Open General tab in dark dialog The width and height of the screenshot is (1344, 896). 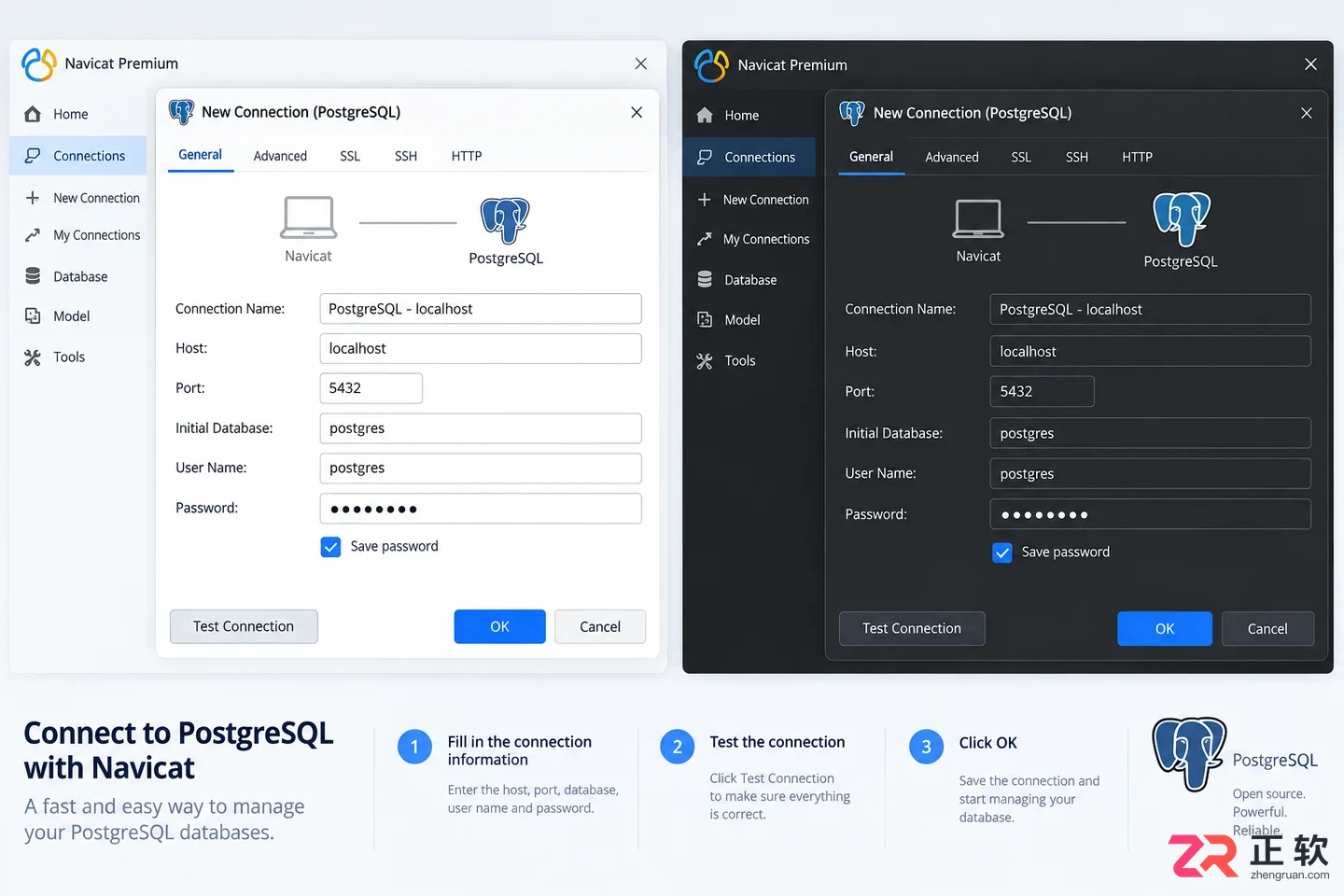(x=872, y=157)
